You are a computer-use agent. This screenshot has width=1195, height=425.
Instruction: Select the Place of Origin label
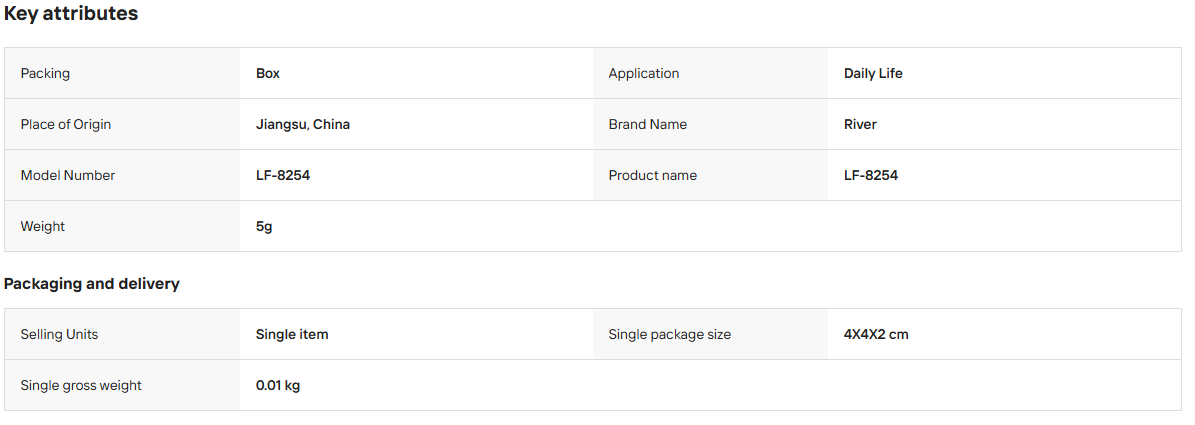pyautogui.click(x=66, y=124)
